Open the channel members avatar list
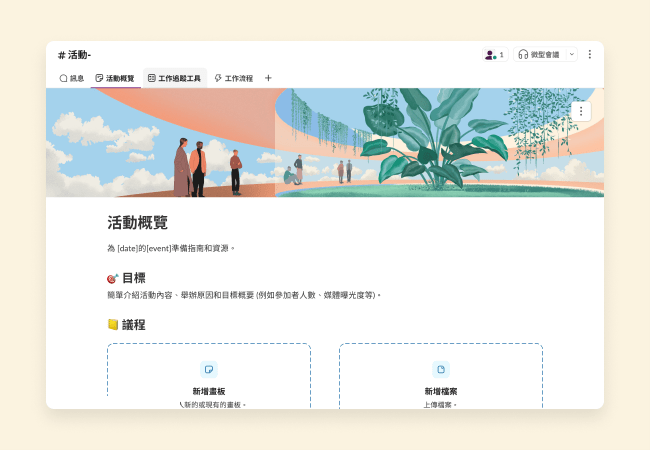The width and height of the screenshot is (650, 450). pos(494,54)
